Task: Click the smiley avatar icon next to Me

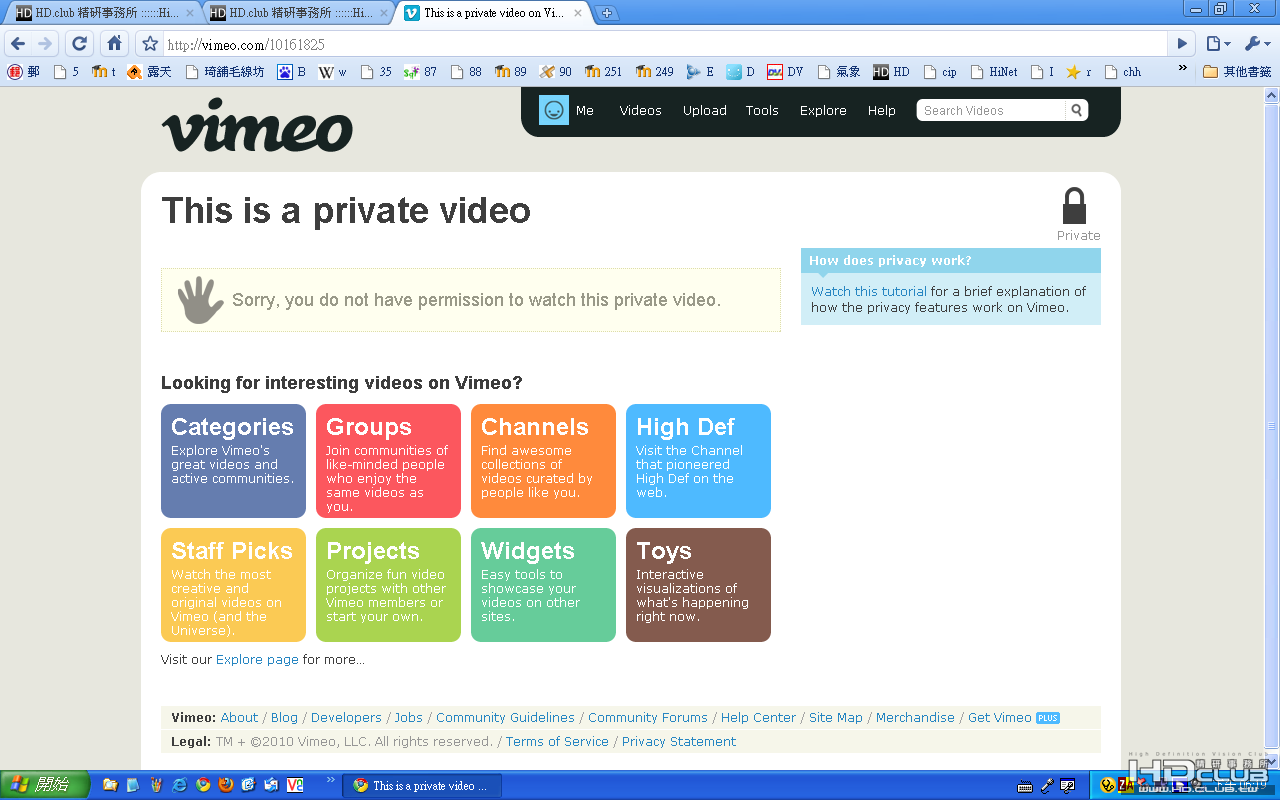Action: pyautogui.click(x=553, y=110)
